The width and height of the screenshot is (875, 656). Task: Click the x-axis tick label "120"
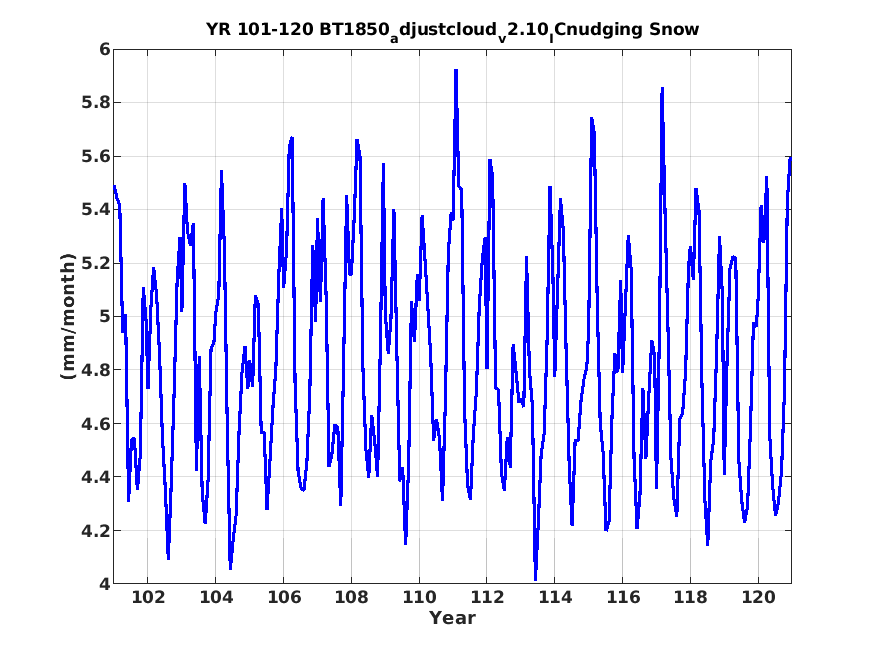pos(758,598)
